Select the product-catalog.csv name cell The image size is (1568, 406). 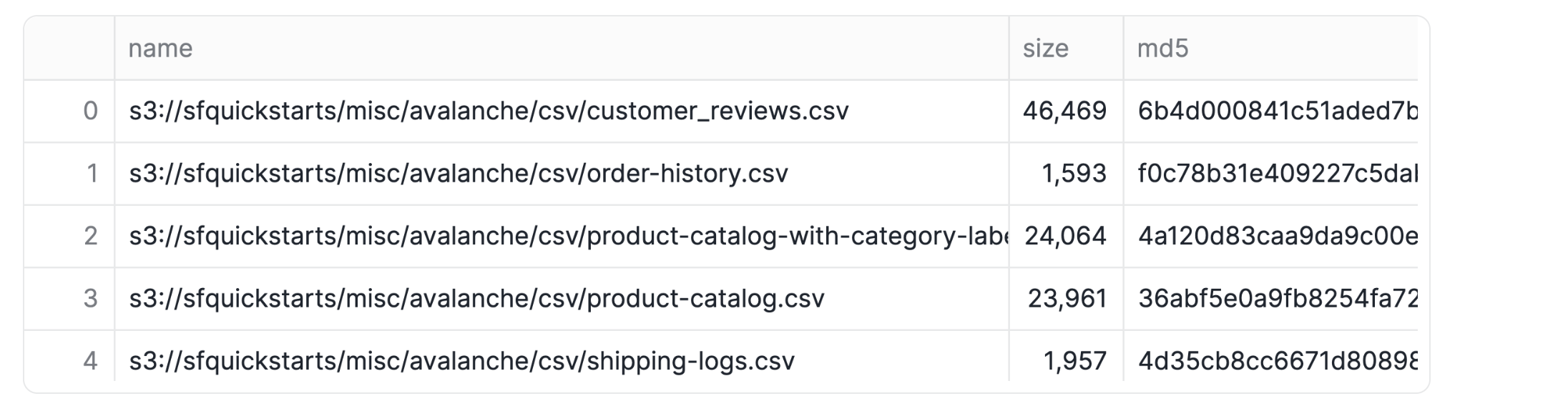[562, 298]
